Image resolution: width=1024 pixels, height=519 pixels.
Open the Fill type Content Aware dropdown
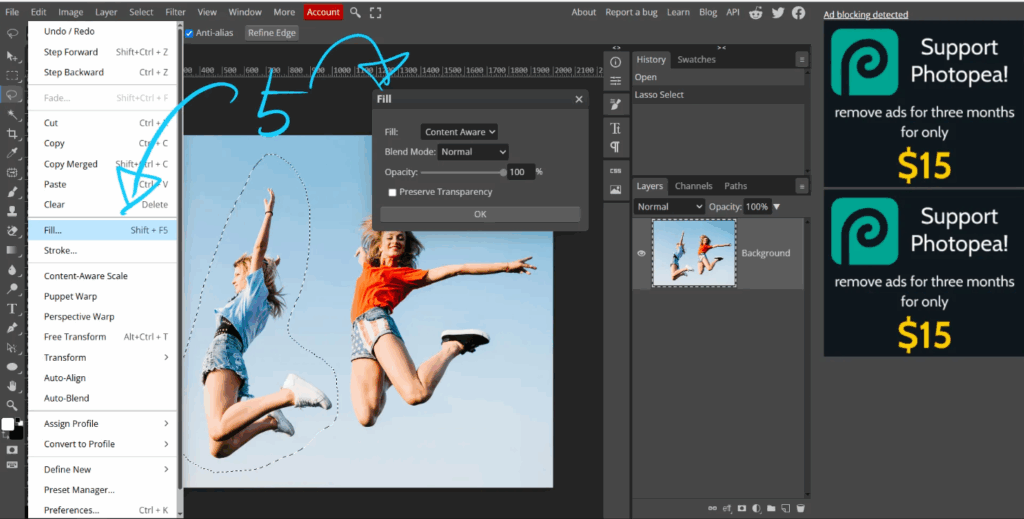458,132
